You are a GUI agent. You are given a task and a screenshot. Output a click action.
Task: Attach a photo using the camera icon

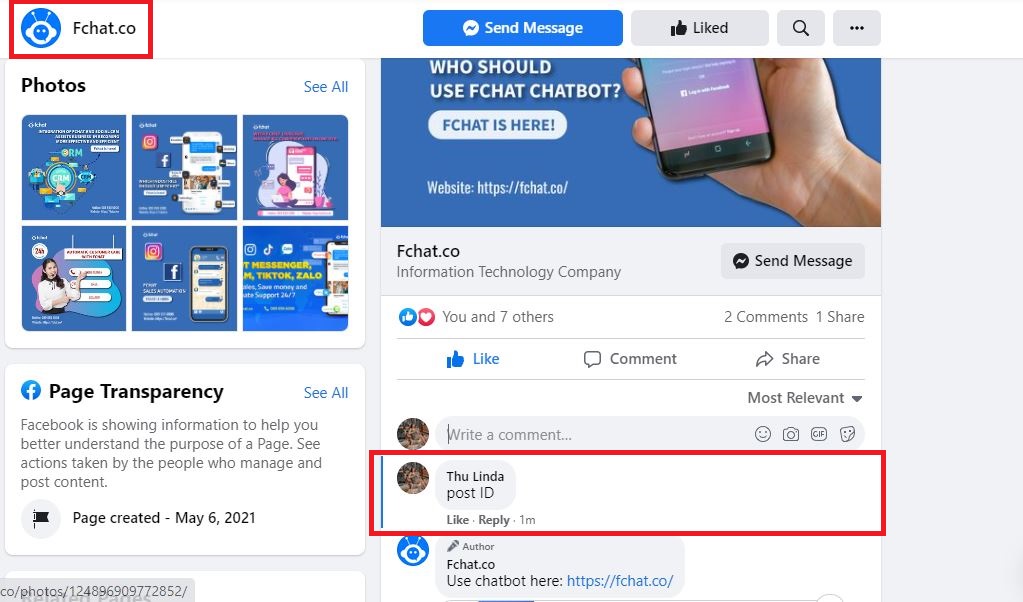point(791,434)
